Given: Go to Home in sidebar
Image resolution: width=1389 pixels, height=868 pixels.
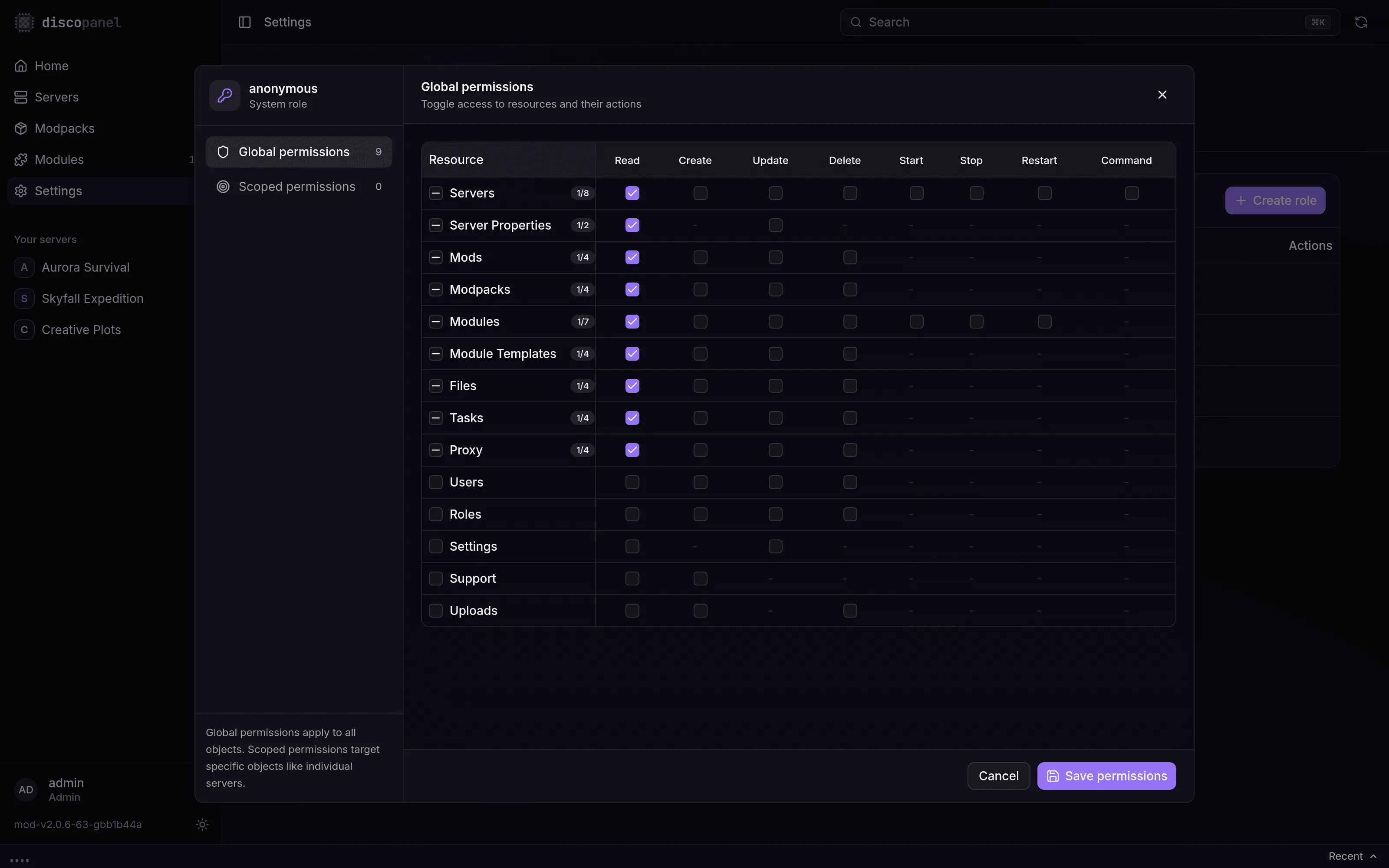Looking at the screenshot, I should (52, 66).
